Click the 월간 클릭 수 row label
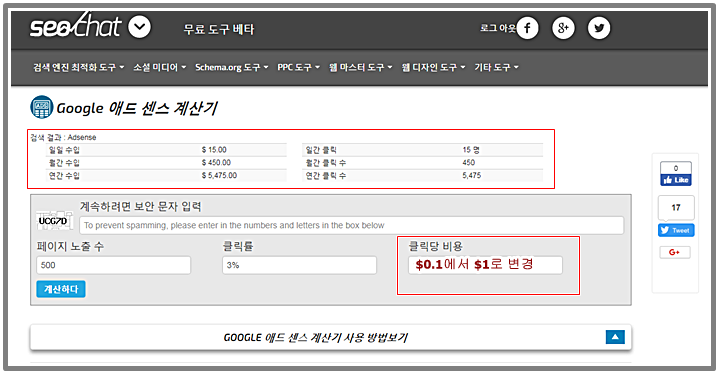Image resolution: width=719 pixels, height=374 pixels. [326, 163]
